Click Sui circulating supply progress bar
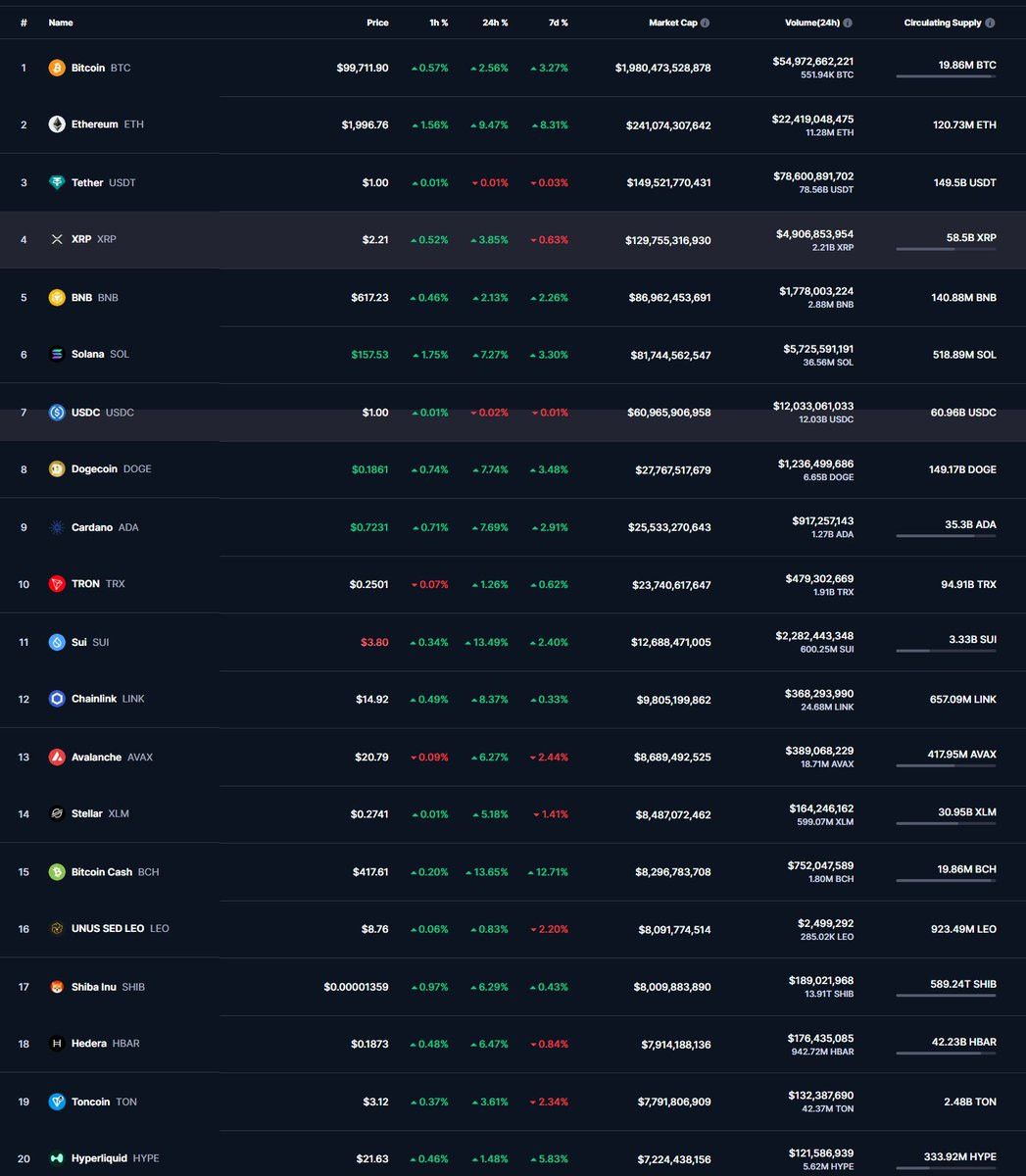 [x=946, y=651]
